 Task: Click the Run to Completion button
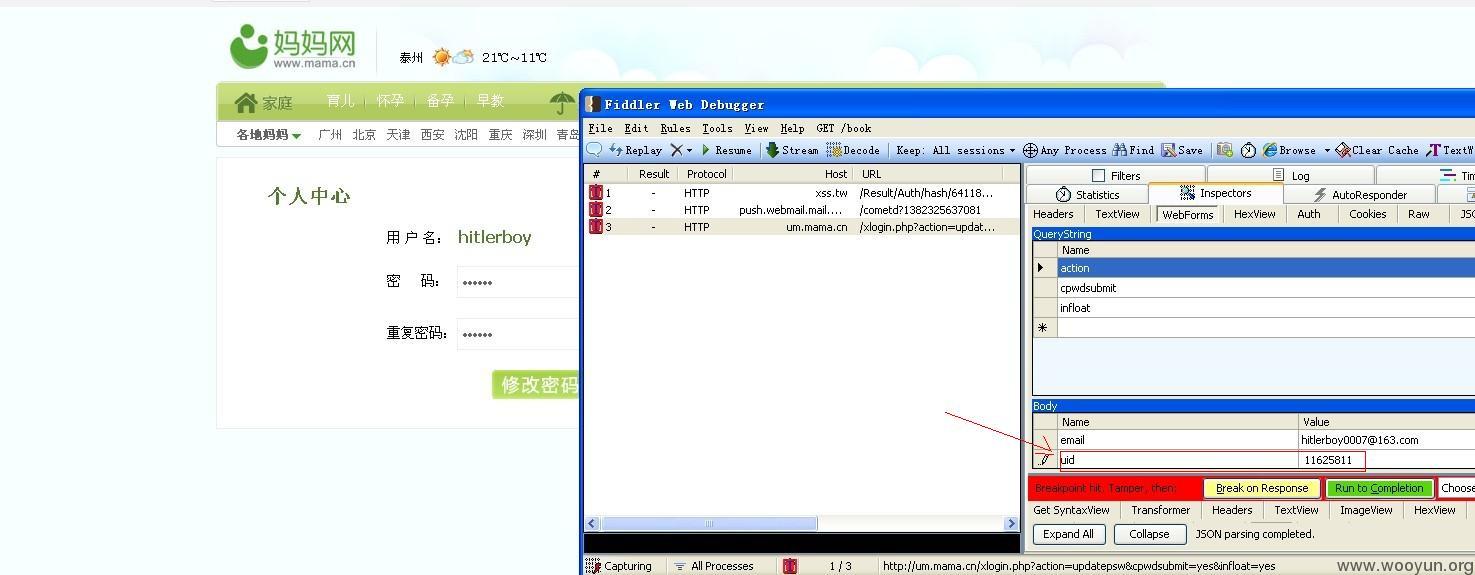(1379, 488)
